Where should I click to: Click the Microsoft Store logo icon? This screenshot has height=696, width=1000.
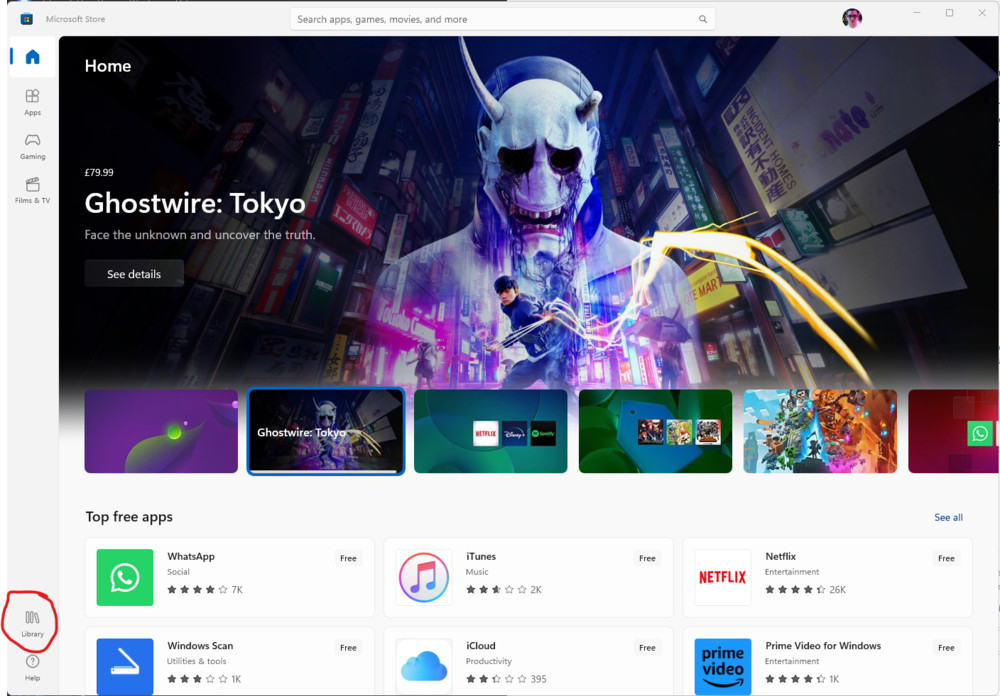27,19
